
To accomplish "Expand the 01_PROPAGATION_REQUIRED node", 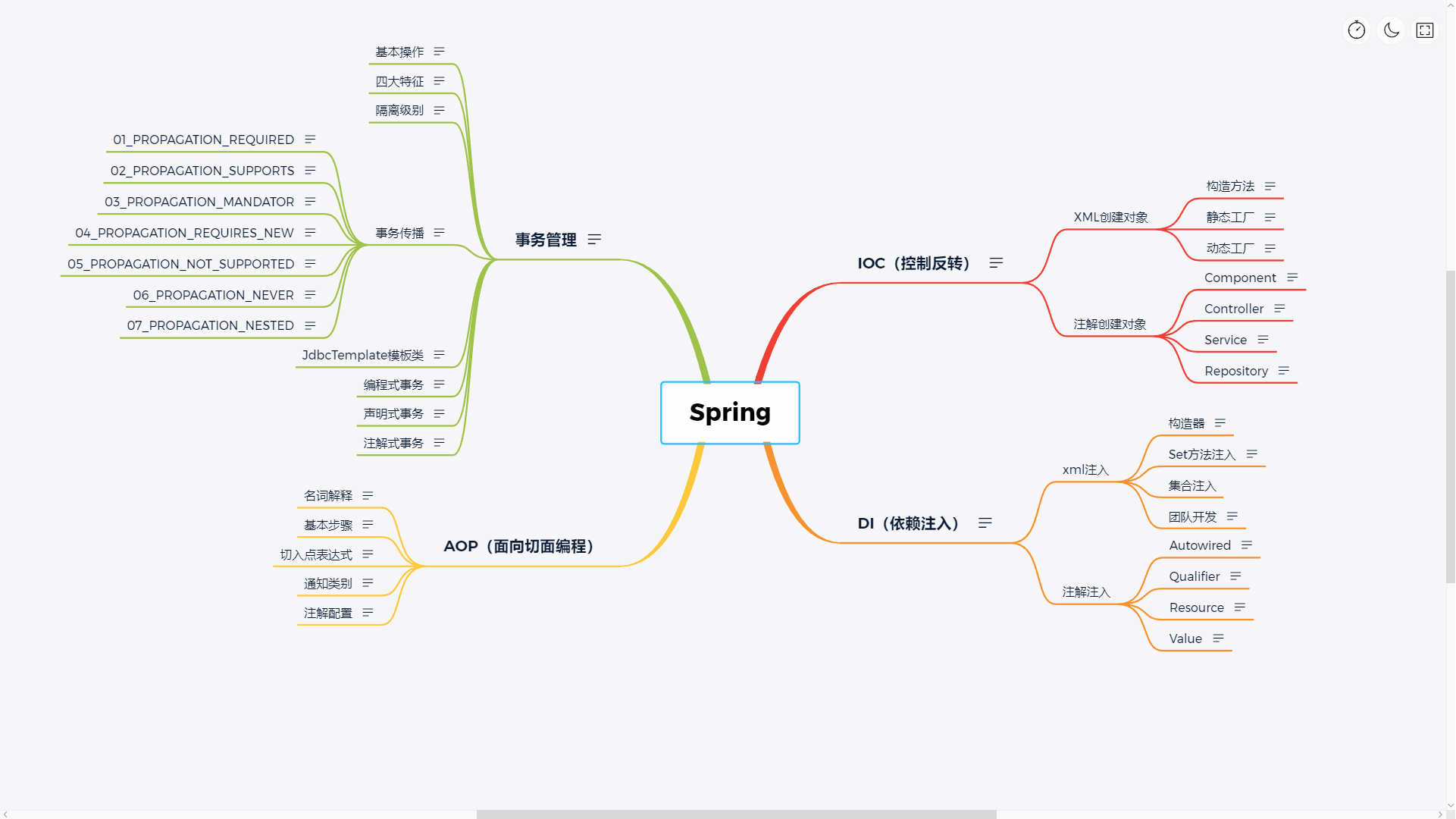I will tap(203, 139).
